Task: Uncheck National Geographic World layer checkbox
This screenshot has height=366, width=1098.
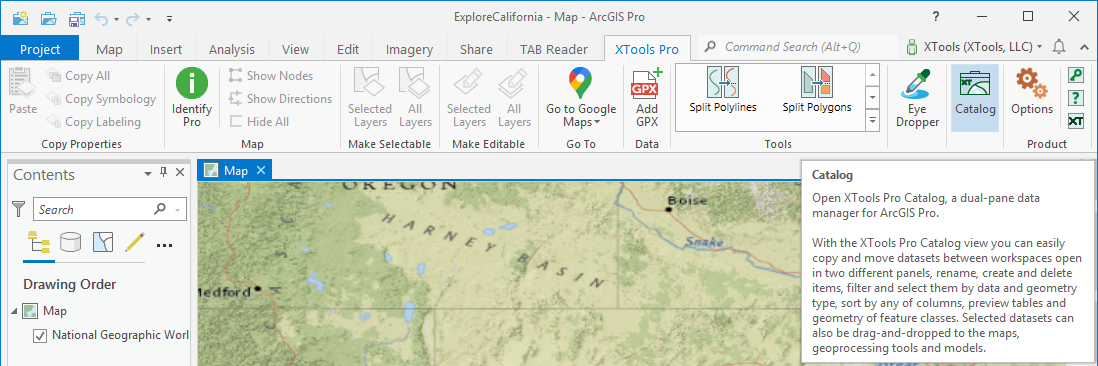Action: tap(40, 336)
